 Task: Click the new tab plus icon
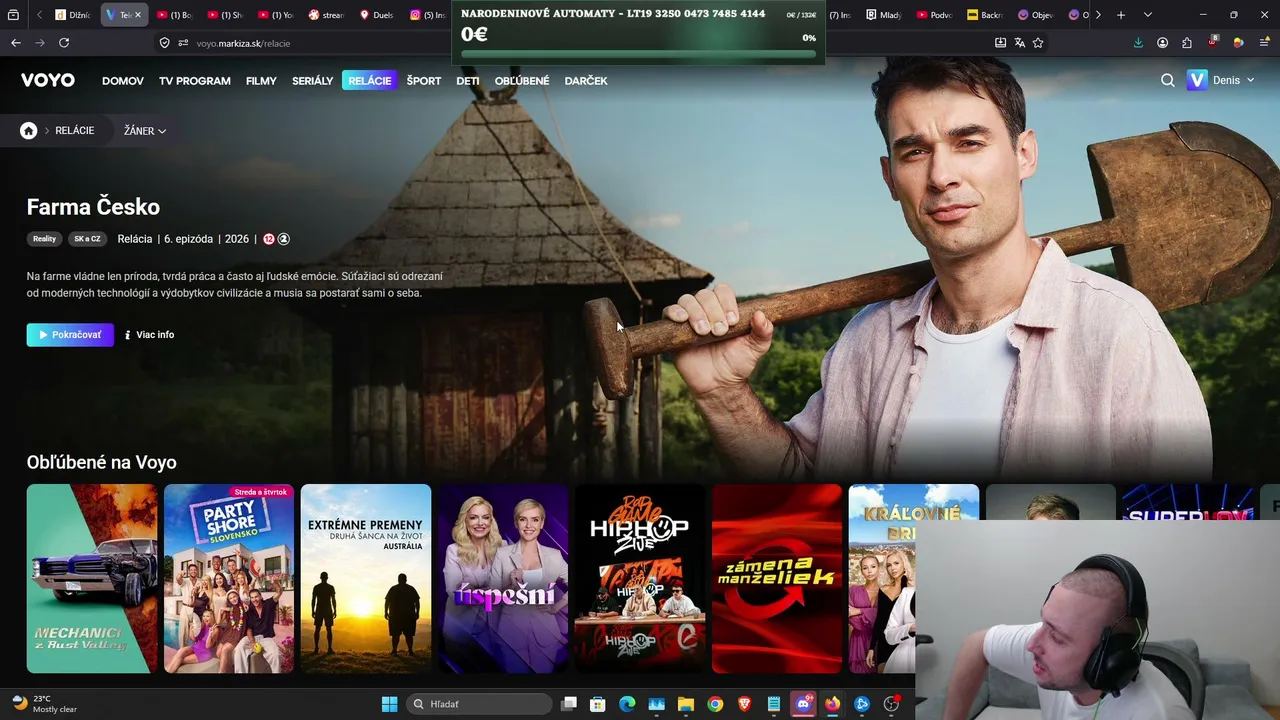pyautogui.click(x=1121, y=15)
